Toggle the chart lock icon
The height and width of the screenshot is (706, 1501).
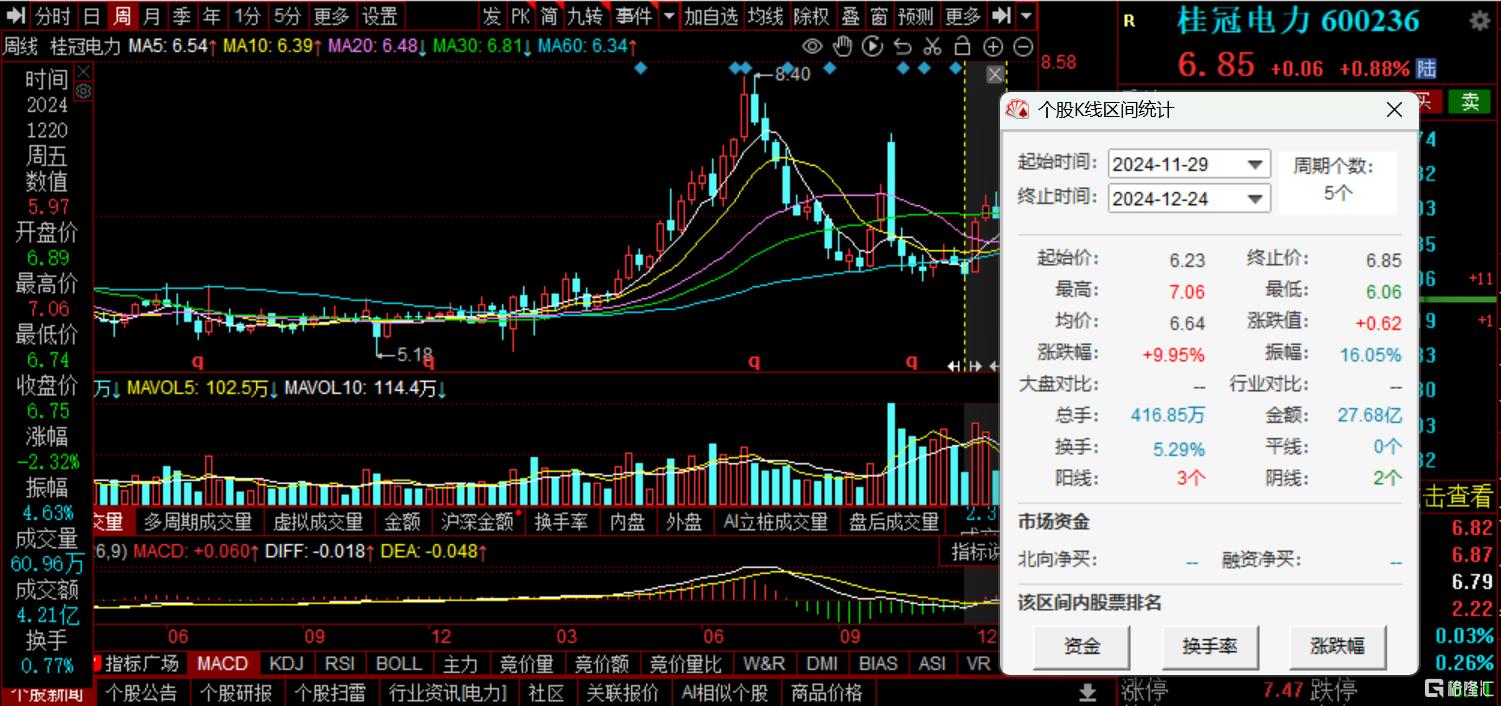pyautogui.click(x=962, y=46)
